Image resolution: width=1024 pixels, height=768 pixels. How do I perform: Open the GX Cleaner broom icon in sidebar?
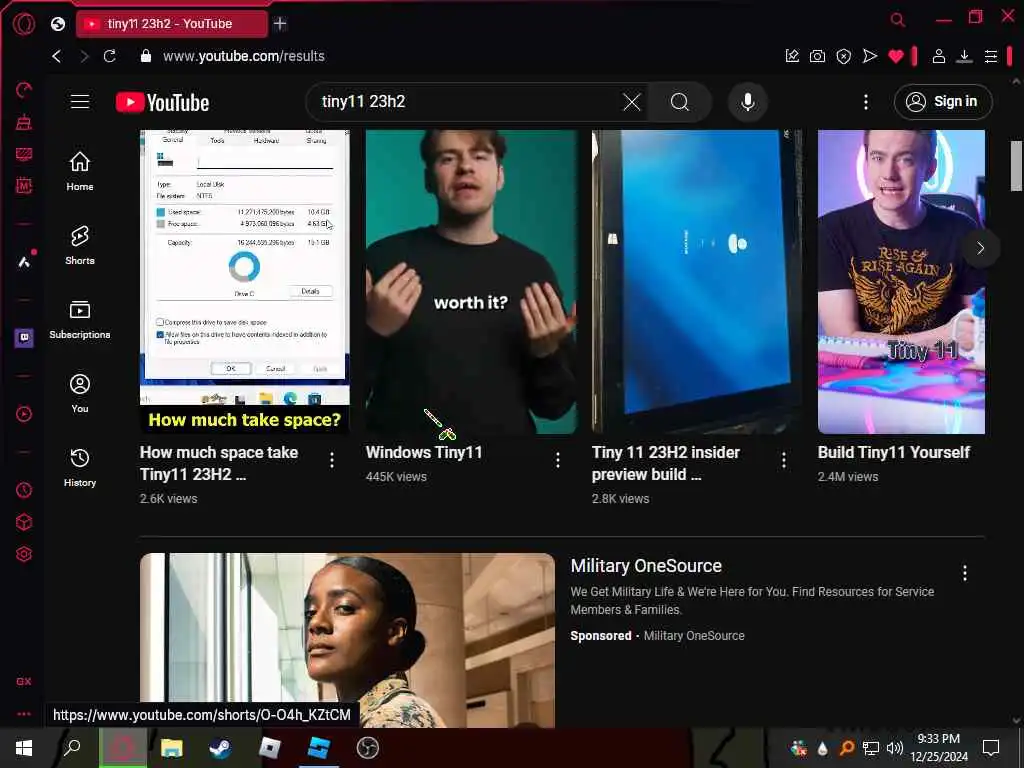(24, 122)
